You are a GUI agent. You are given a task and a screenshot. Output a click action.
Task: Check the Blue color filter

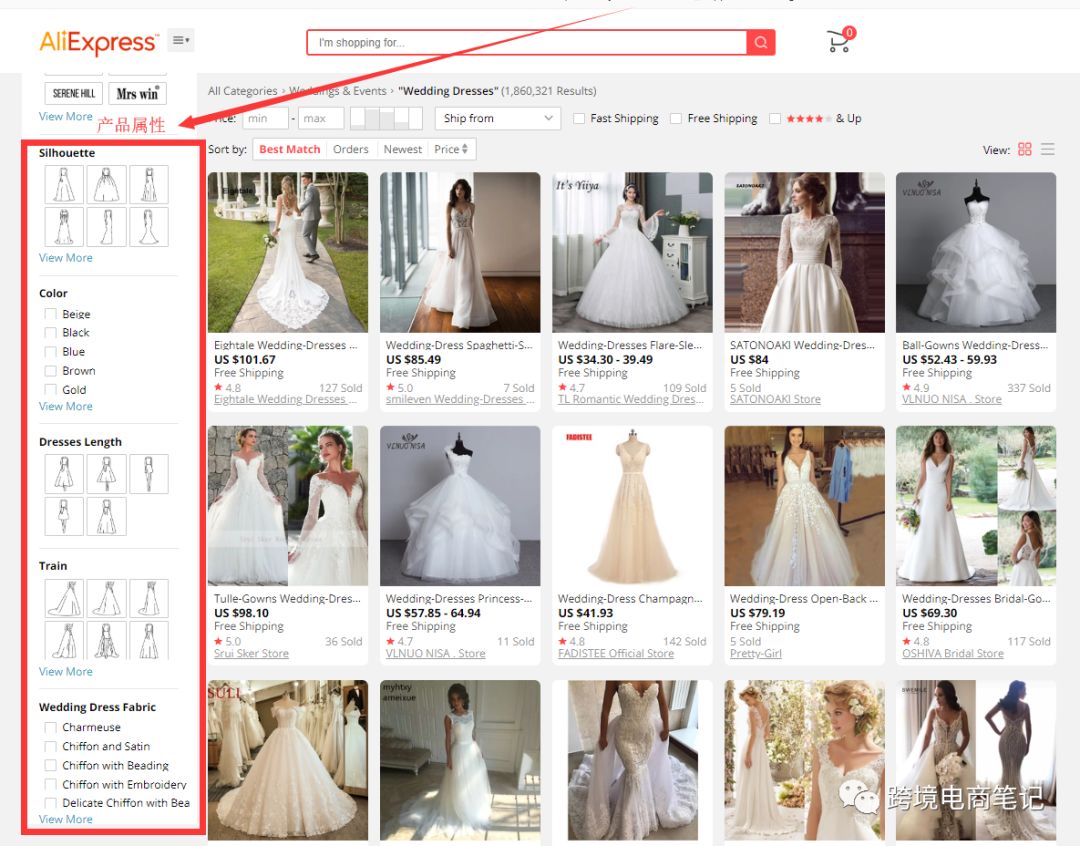pos(50,351)
